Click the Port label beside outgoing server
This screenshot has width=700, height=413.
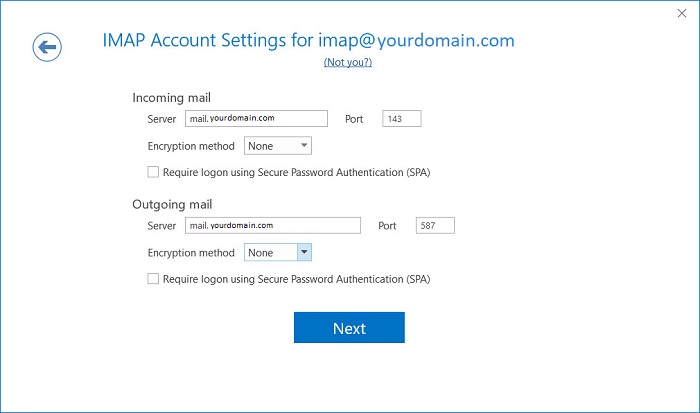pos(387,226)
